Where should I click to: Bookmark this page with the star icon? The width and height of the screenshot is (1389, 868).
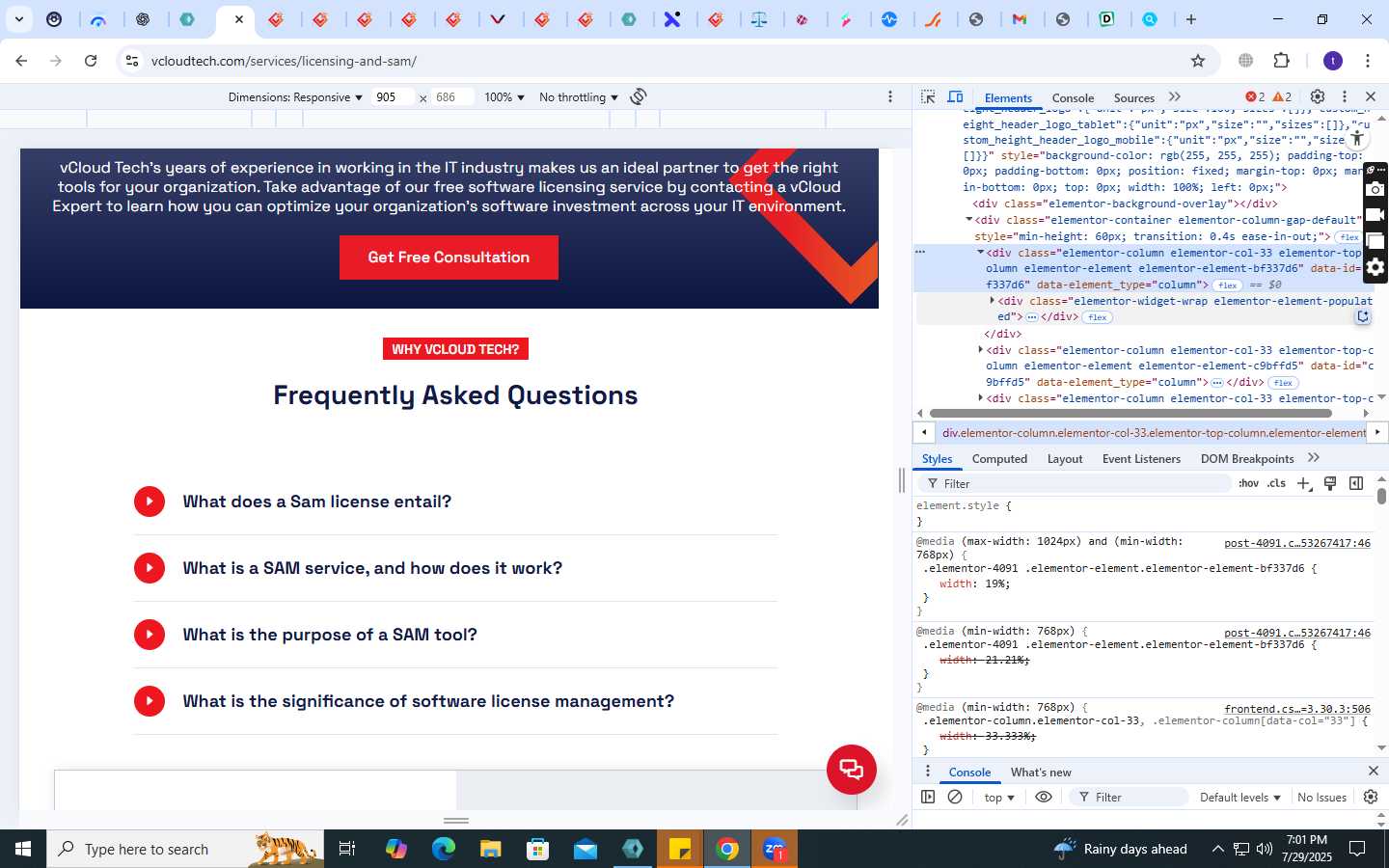coord(1198,61)
